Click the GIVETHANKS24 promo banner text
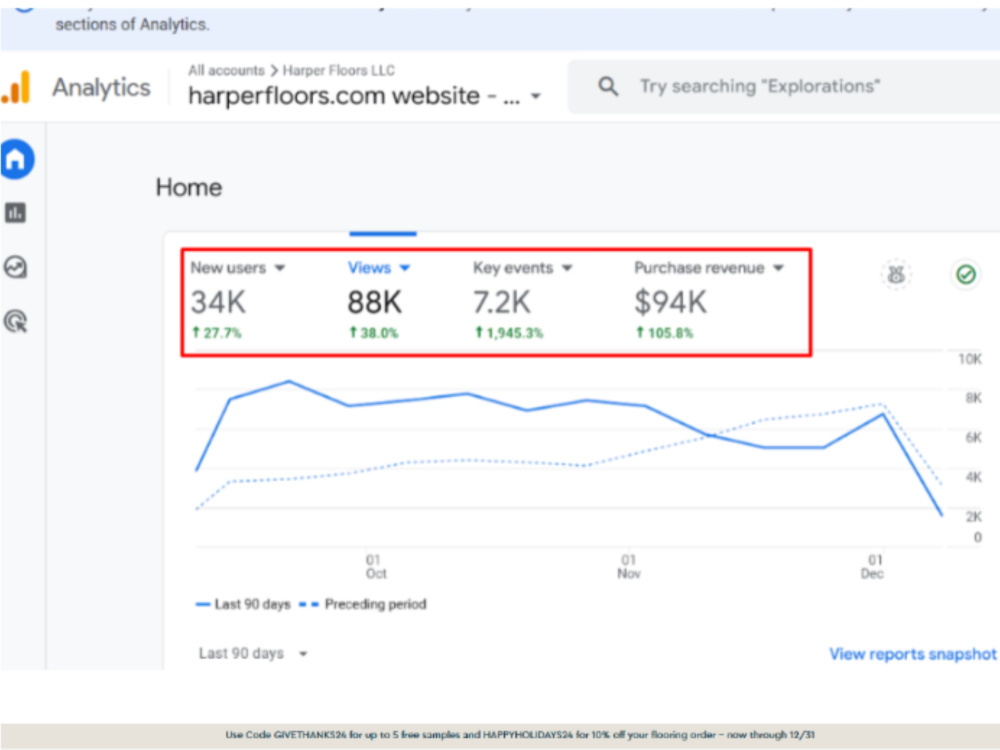Viewport: 1000px width, 750px height. tap(520, 735)
